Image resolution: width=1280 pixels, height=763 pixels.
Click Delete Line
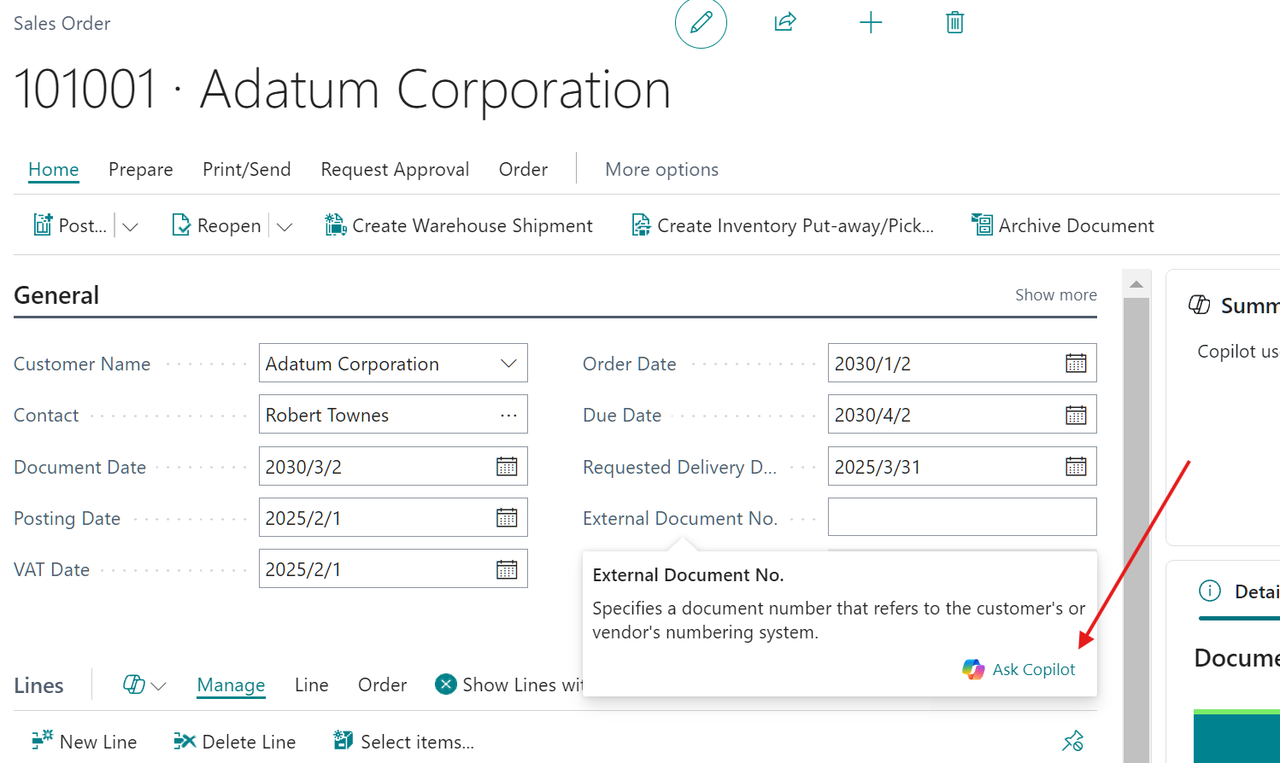click(x=234, y=741)
